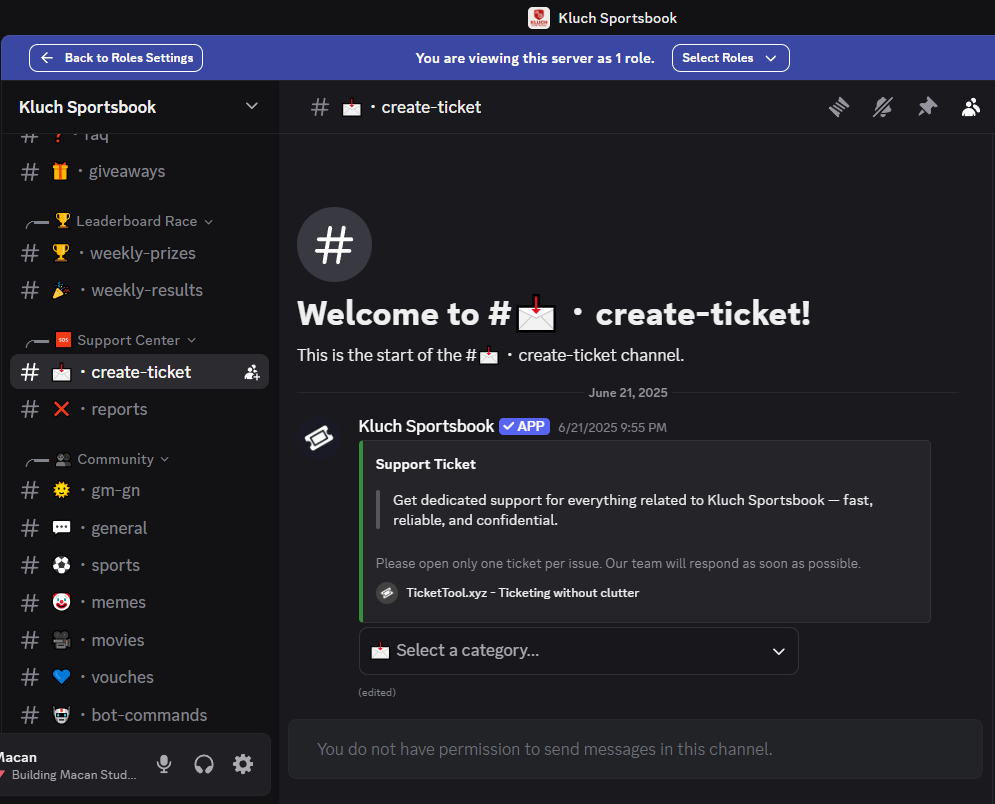Image resolution: width=995 pixels, height=804 pixels.
Task: Toggle deafen headphones icon
Action: pyautogui.click(x=204, y=764)
